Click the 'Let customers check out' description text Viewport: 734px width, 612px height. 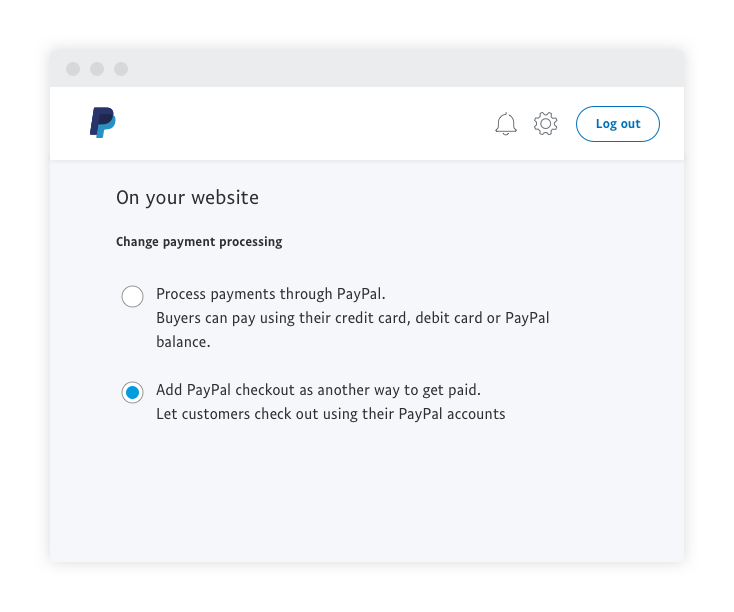click(x=330, y=414)
